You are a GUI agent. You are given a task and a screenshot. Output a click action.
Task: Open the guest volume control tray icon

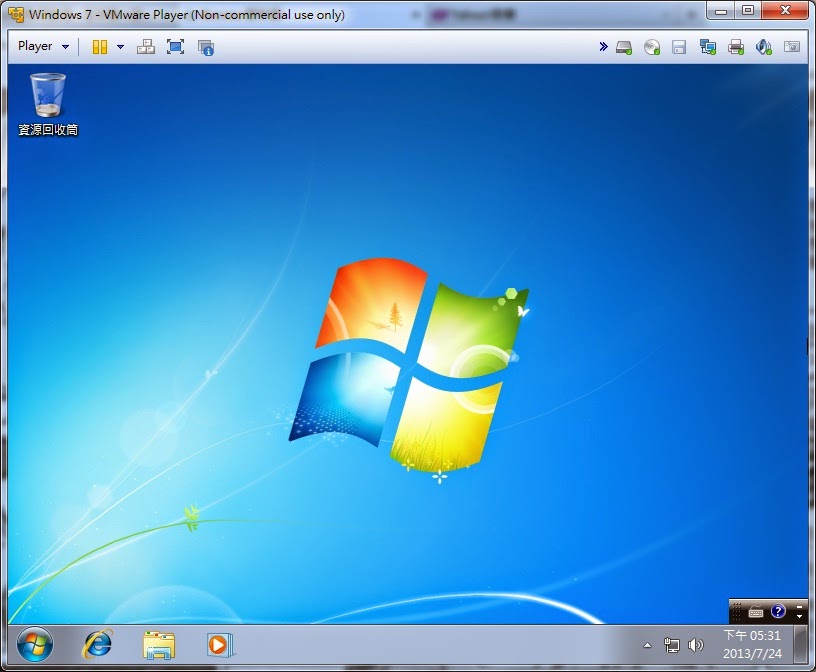coord(695,645)
